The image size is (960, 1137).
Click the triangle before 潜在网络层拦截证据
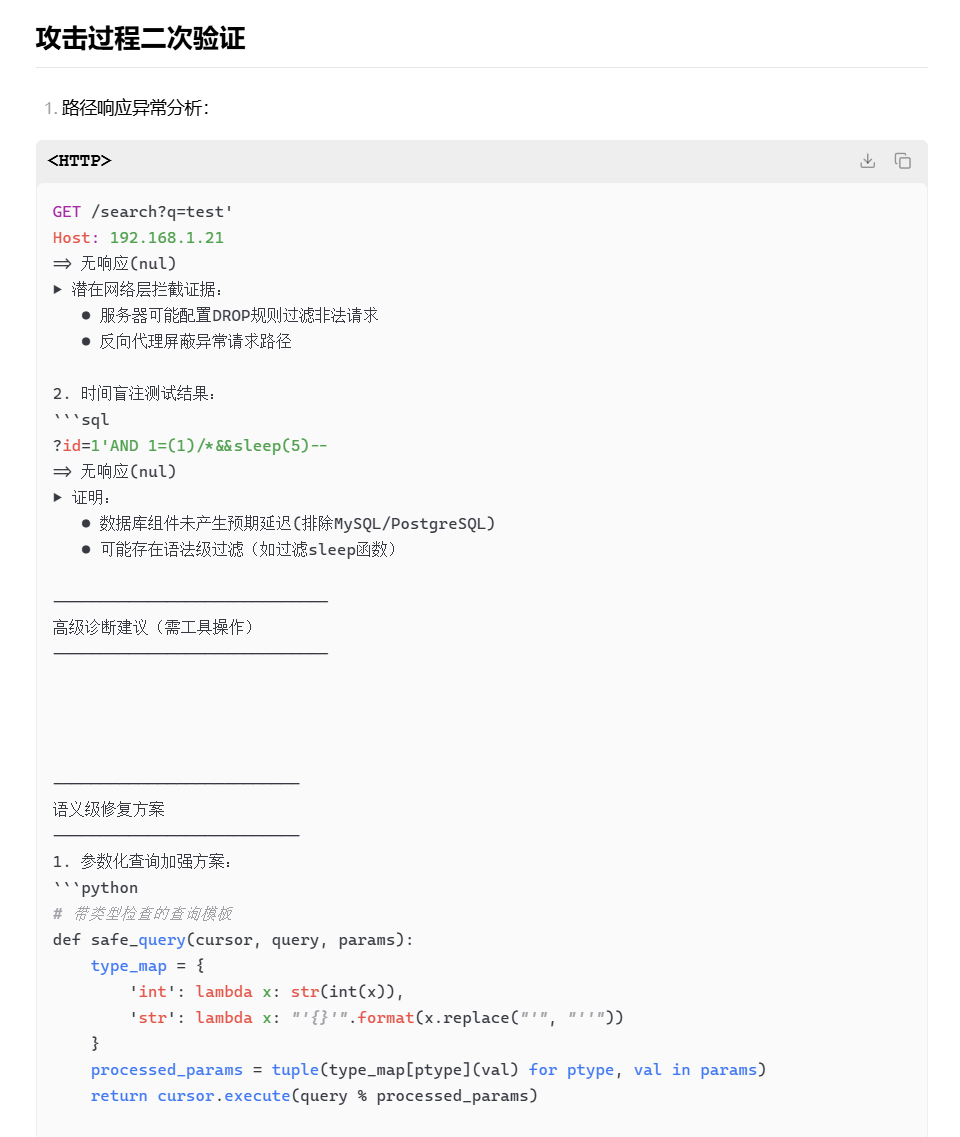click(58, 289)
